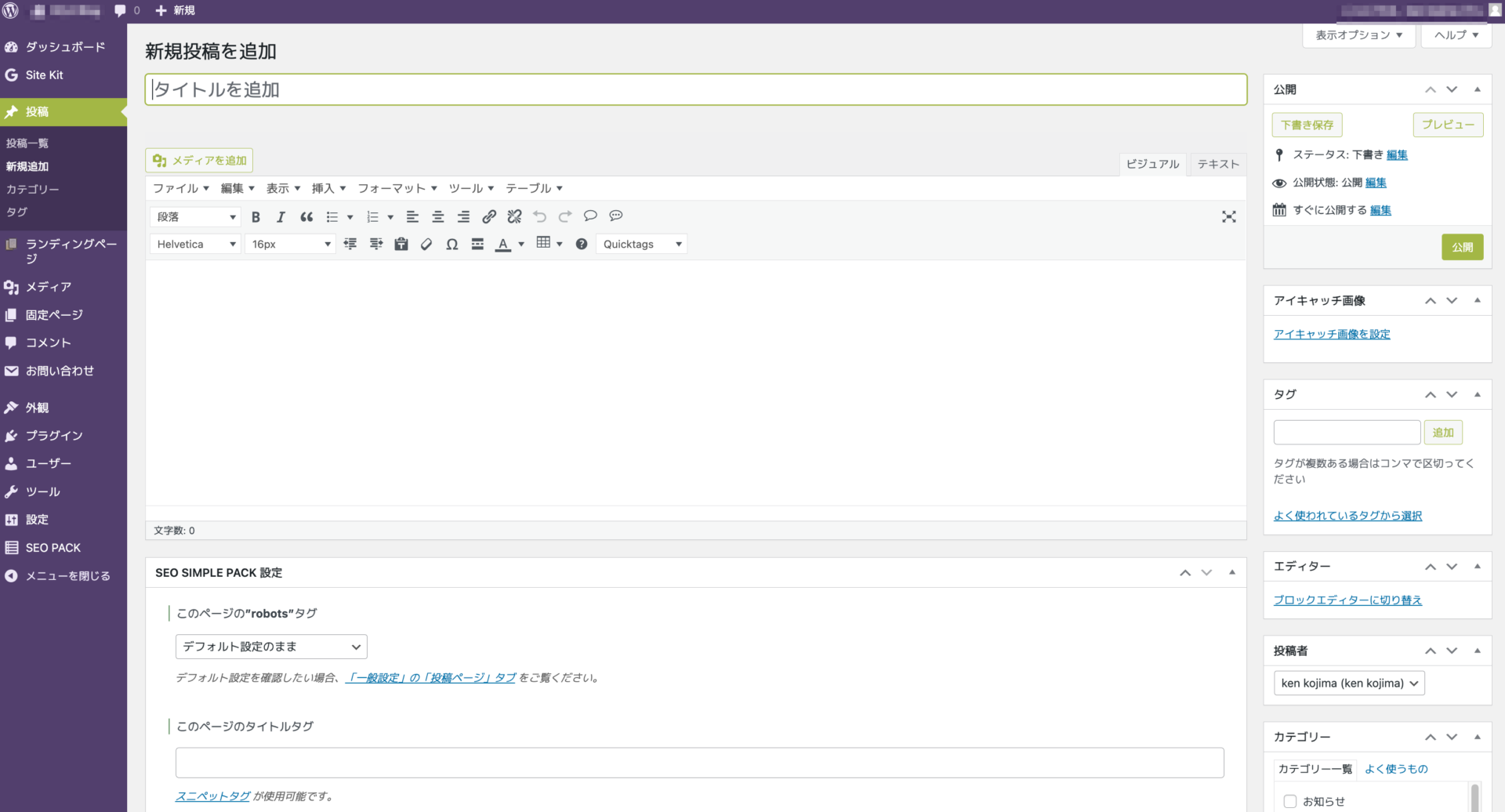Screen dimensions: 1505x812
Task: Collapse the アイキャッチ画像 panel toggle triangle
Action: point(1478,300)
